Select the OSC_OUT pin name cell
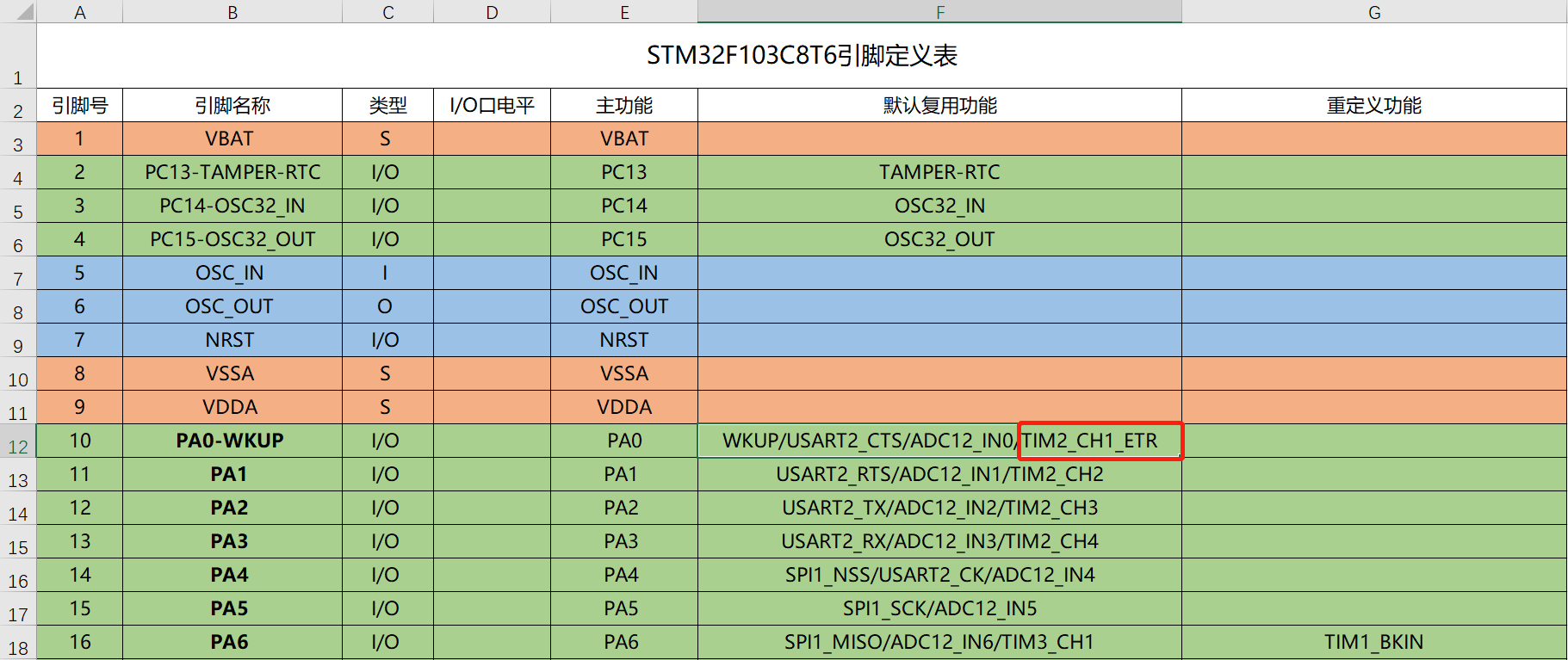 232,306
